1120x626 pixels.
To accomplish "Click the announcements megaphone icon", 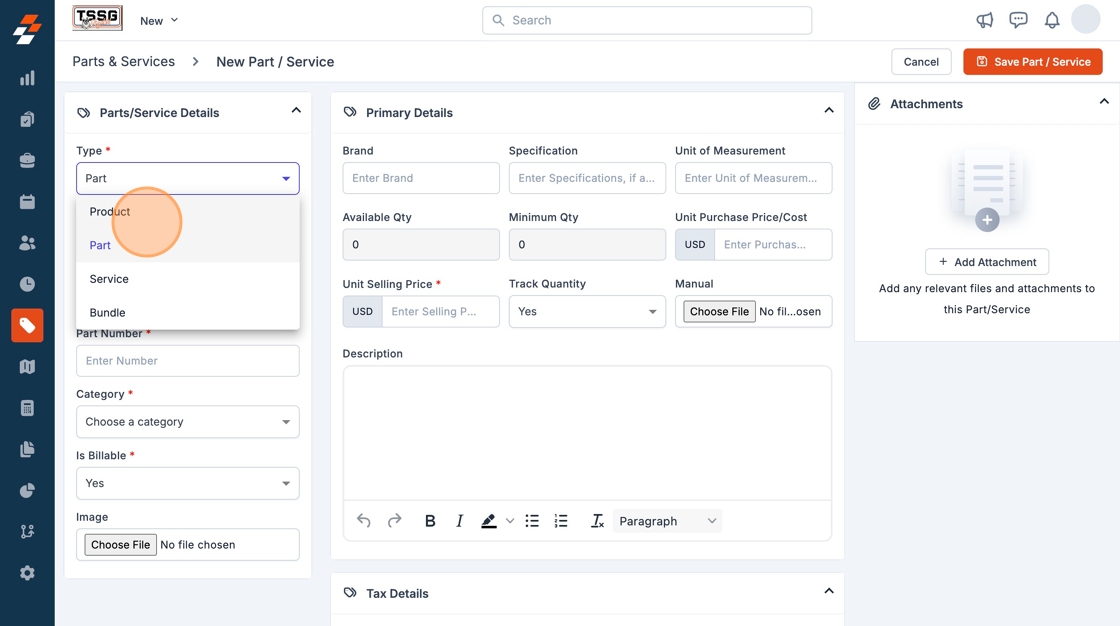I will [985, 20].
